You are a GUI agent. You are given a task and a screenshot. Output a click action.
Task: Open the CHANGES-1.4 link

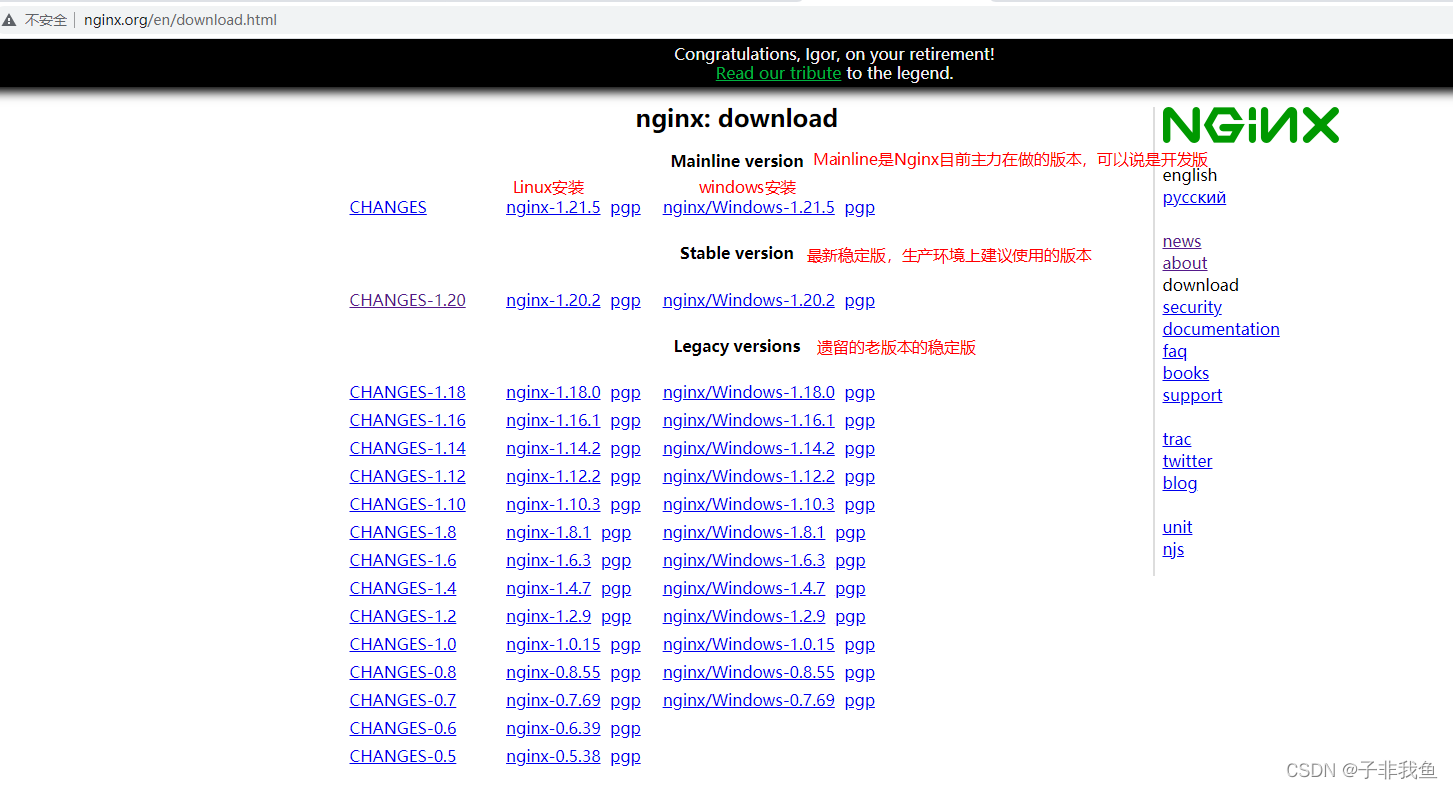tap(402, 588)
